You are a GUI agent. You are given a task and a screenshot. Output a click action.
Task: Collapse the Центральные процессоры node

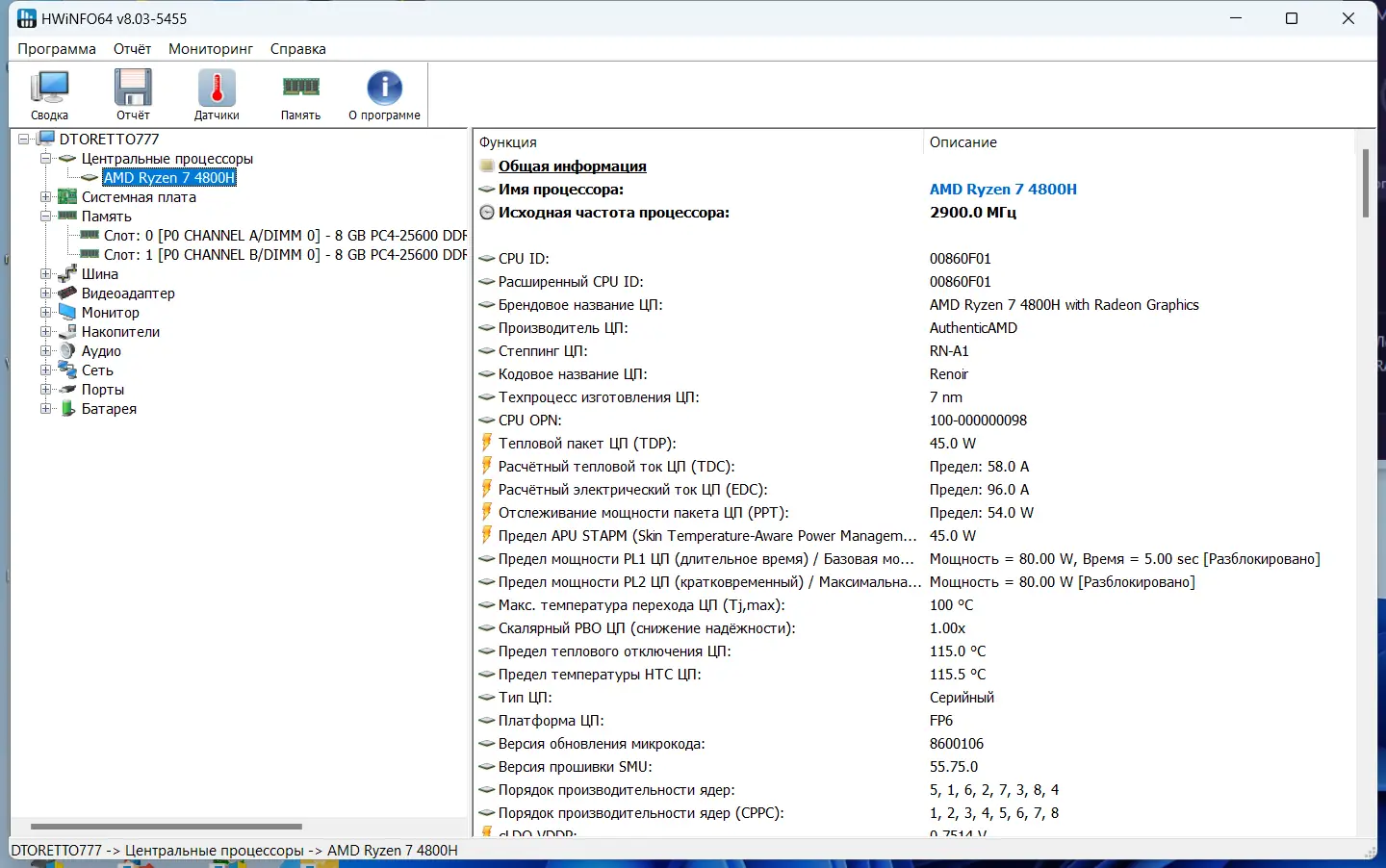(45, 158)
